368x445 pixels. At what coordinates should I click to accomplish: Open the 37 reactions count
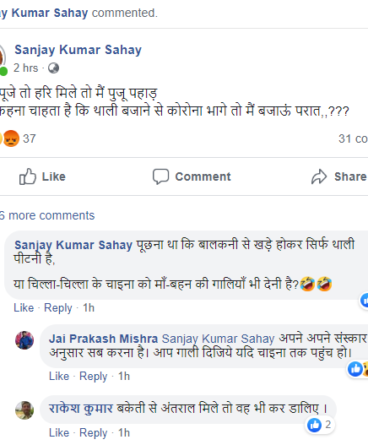[x=29, y=139]
